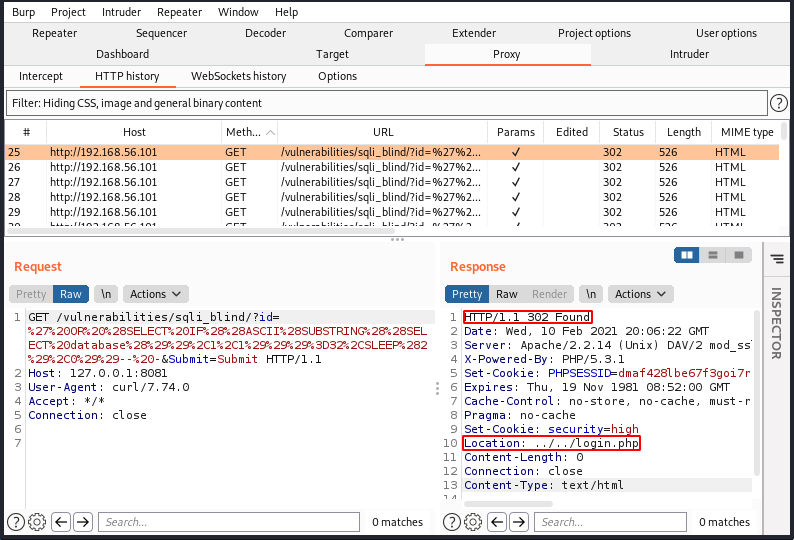Viewport: 794px width, 540px height.
Task: Open the Repeater menu in menu bar
Action: pos(179,12)
